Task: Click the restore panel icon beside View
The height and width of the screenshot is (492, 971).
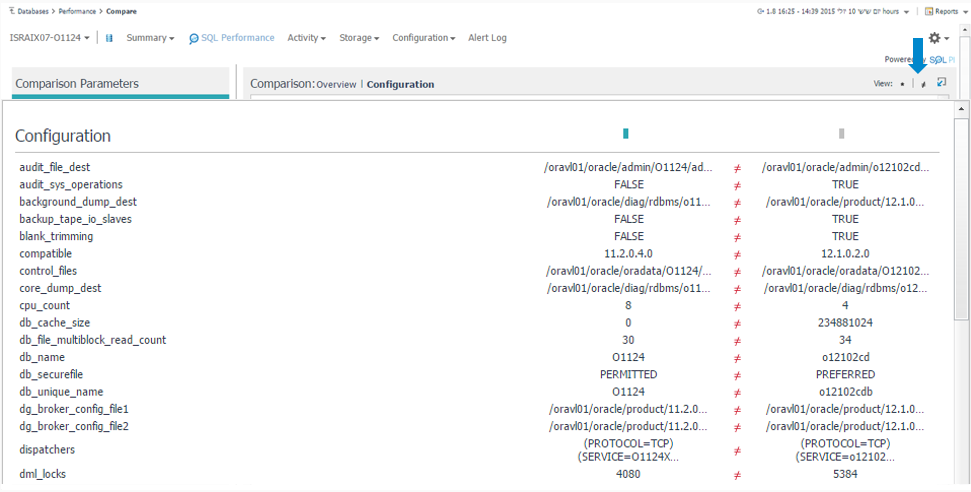Action: 942,83
